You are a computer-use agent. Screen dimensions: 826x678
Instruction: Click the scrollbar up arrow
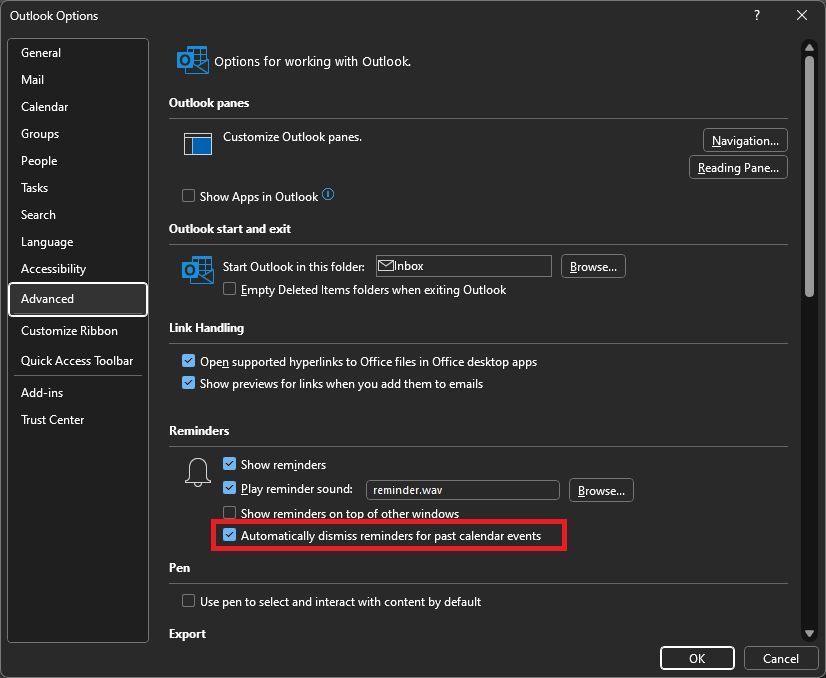click(809, 47)
